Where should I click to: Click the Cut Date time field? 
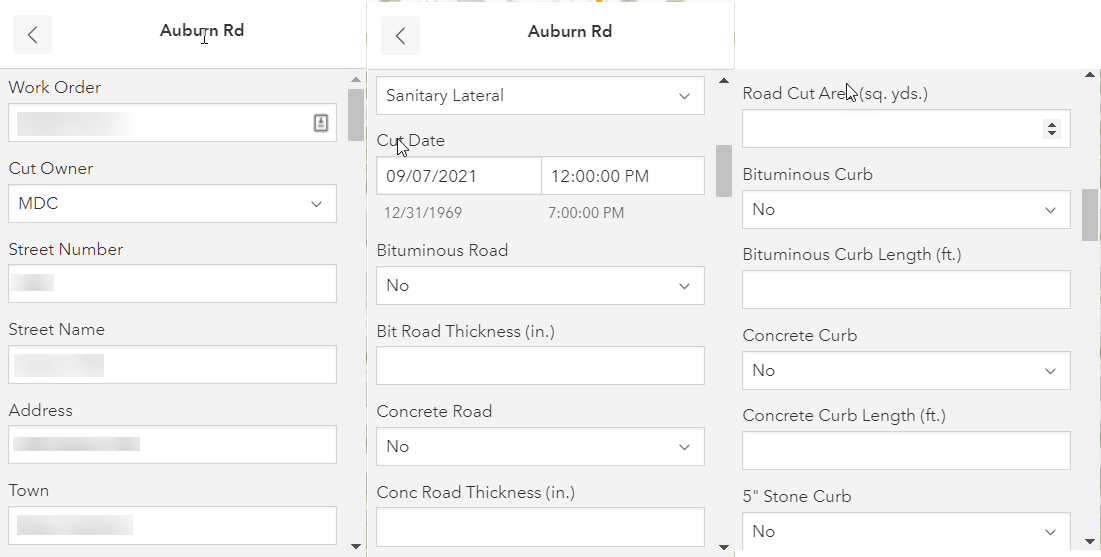click(x=622, y=176)
